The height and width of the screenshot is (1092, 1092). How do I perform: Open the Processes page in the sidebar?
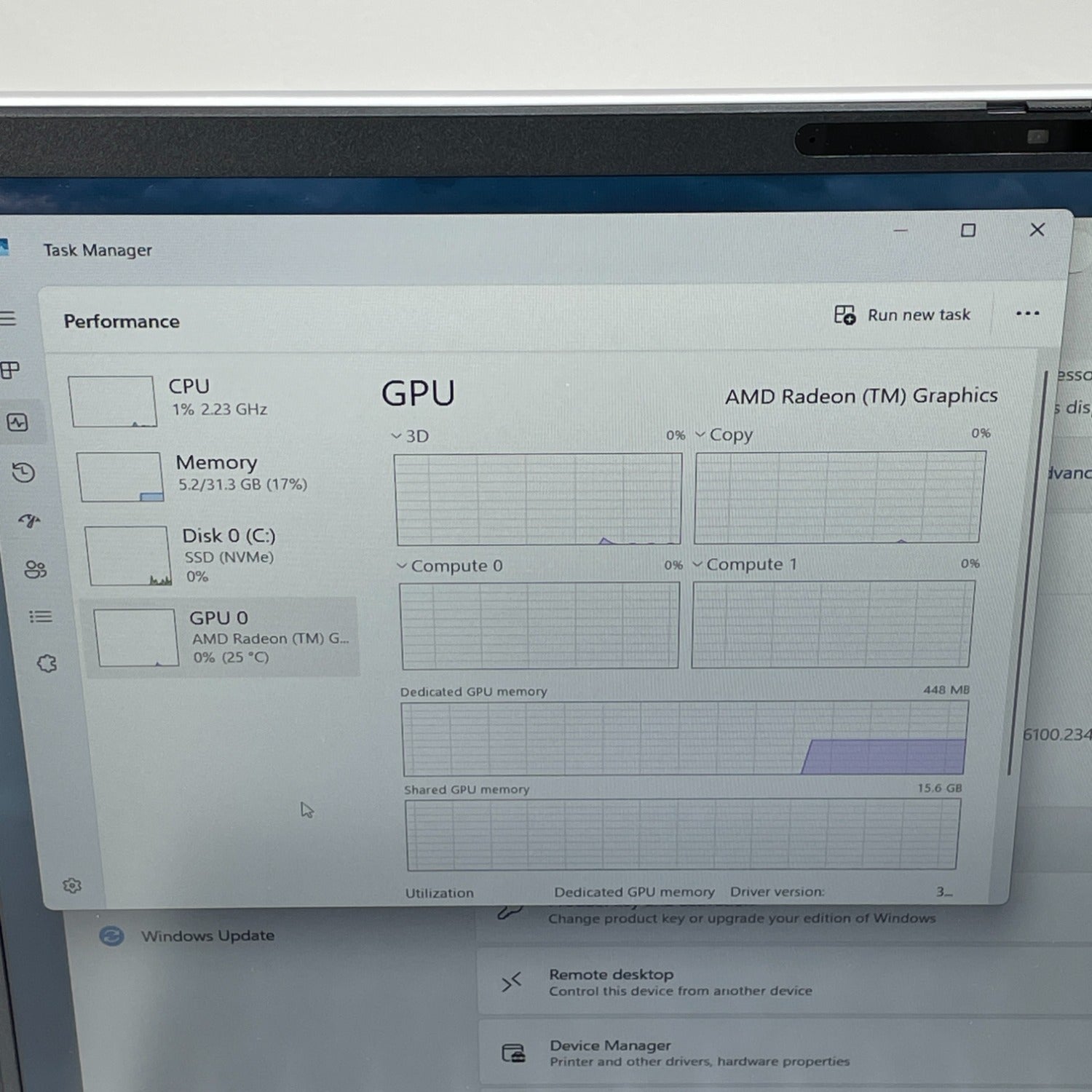click(10, 371)
